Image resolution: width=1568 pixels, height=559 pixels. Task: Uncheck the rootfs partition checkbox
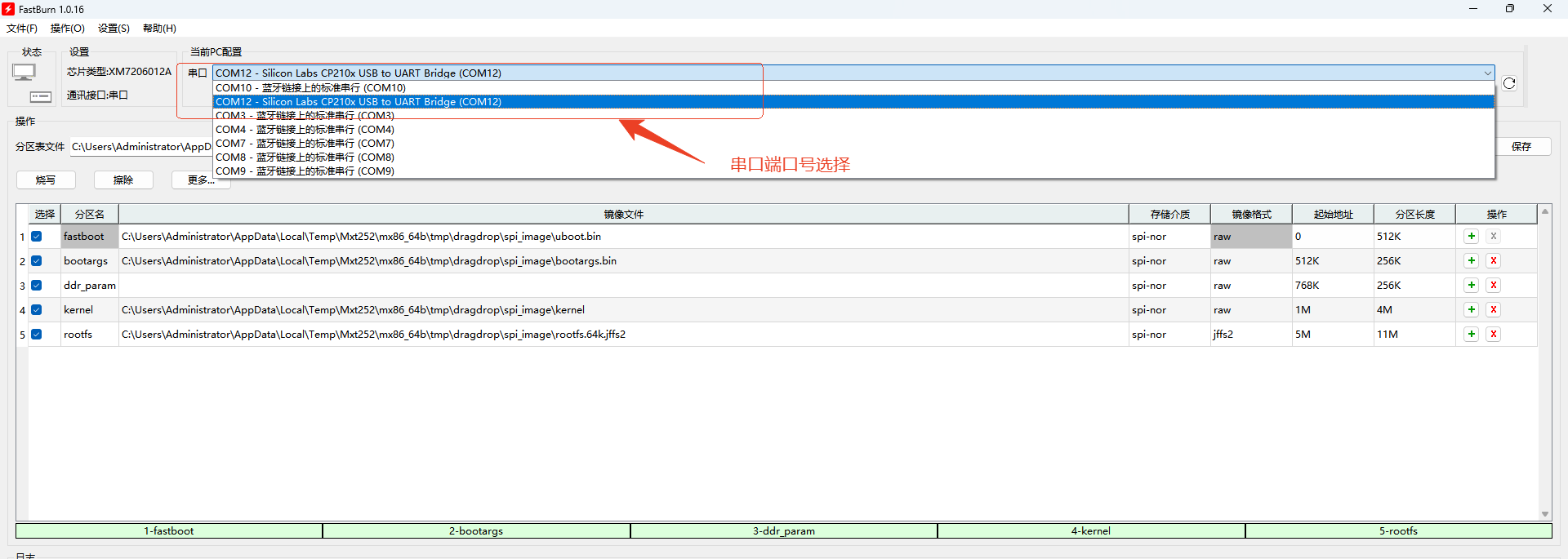[37, 335]
